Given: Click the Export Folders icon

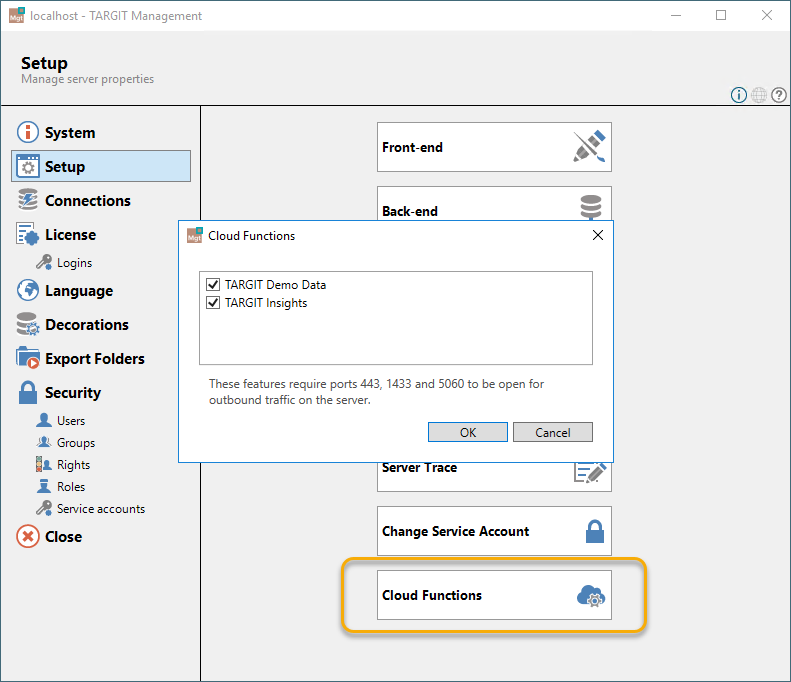Looking at the screenshot, I should pyautogui.click(x=28, y=358).
